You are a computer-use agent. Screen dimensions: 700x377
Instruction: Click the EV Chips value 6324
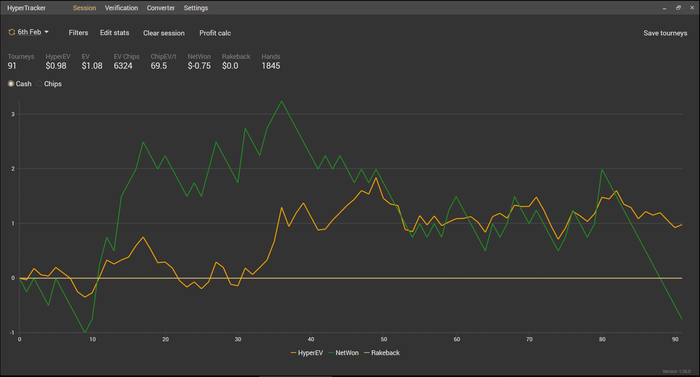click(123, 66)
